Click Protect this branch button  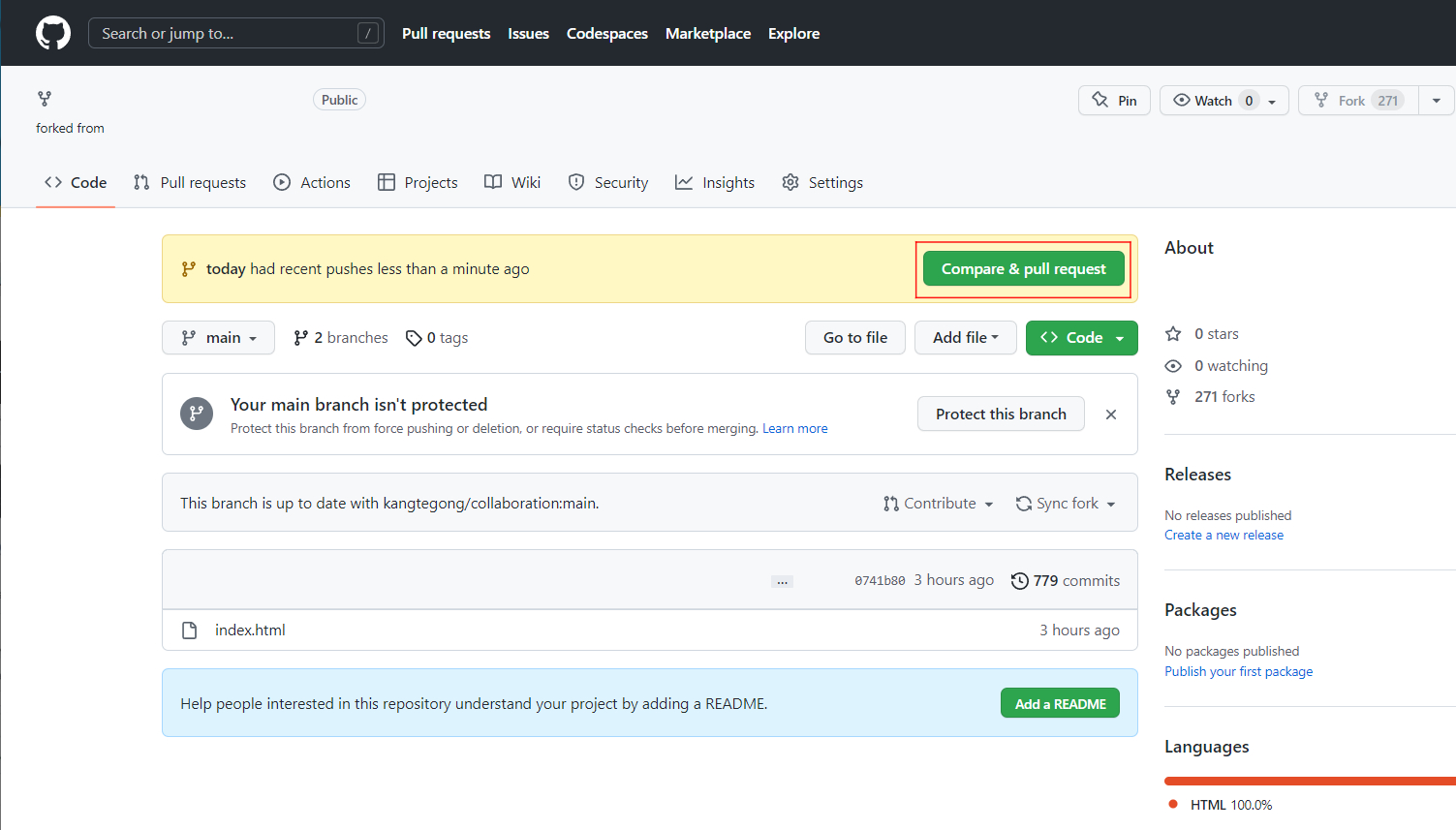coord(1001,414)
